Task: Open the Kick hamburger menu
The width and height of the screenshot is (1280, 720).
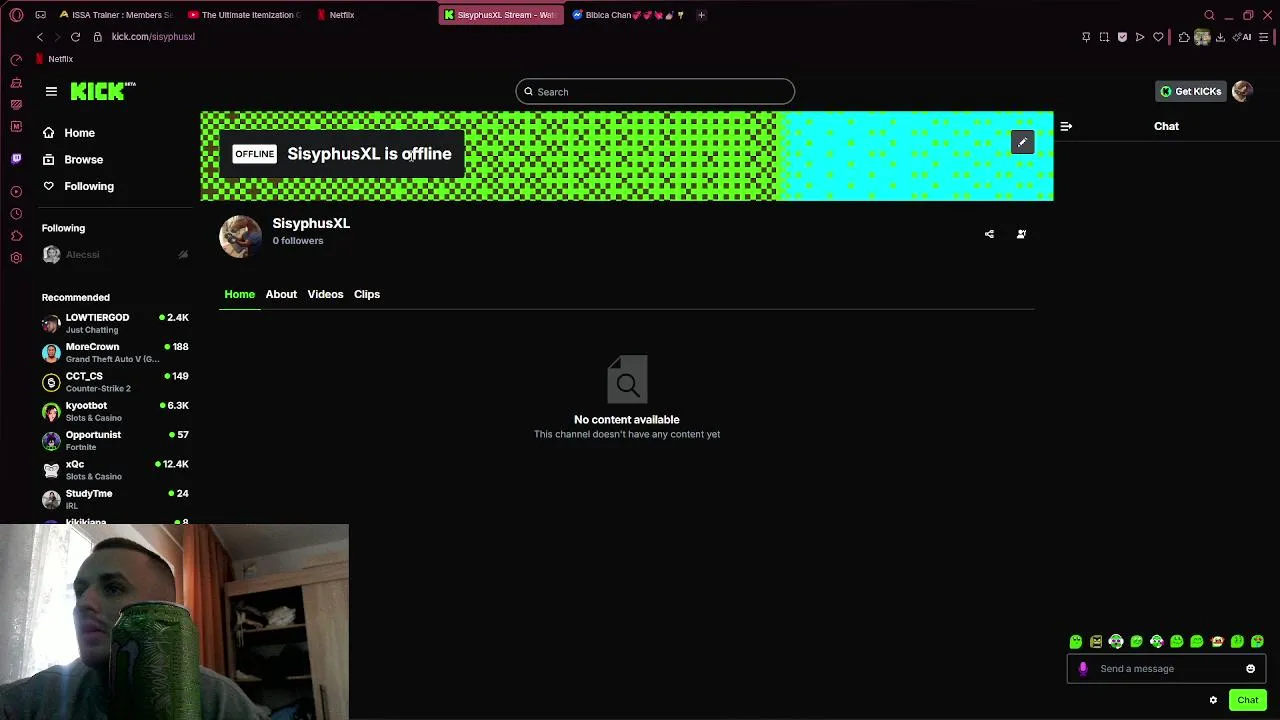Action: 51,91
